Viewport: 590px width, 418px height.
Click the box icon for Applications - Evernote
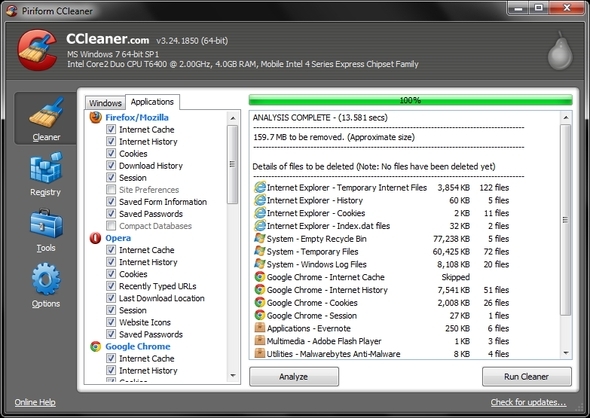point(260,328)
